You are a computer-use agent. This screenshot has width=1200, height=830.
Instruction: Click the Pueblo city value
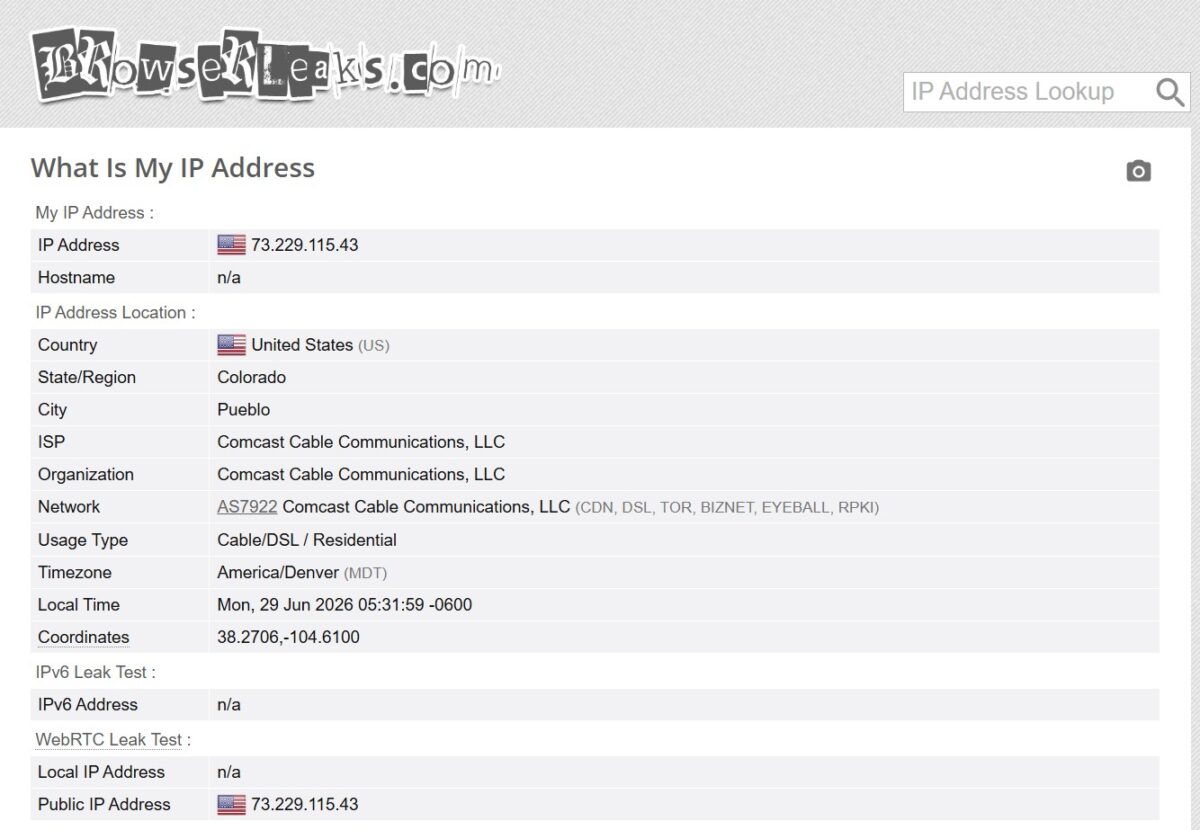point(244,410)
